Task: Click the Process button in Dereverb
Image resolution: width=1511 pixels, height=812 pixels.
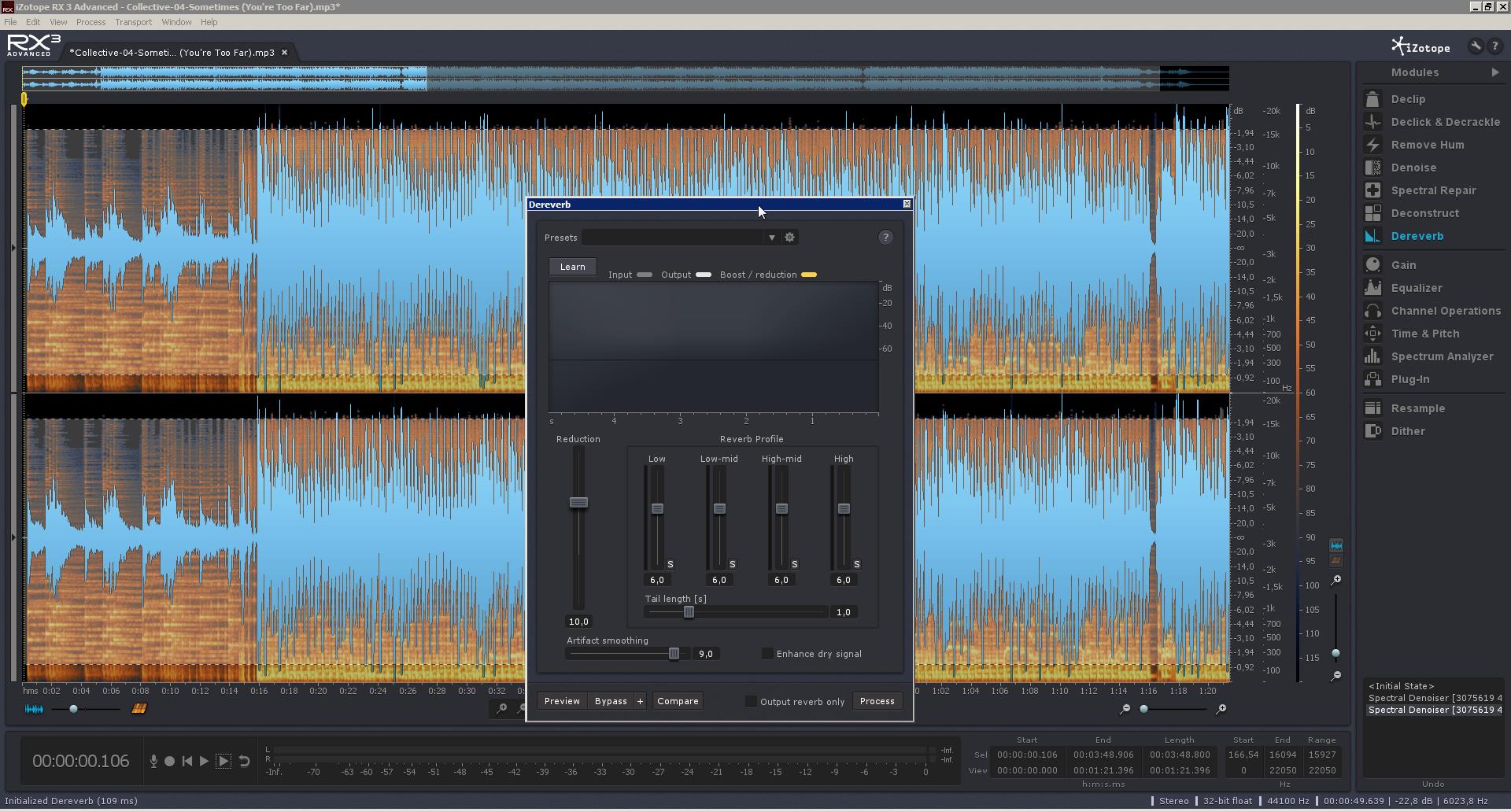Action: (x=877, y=701)
